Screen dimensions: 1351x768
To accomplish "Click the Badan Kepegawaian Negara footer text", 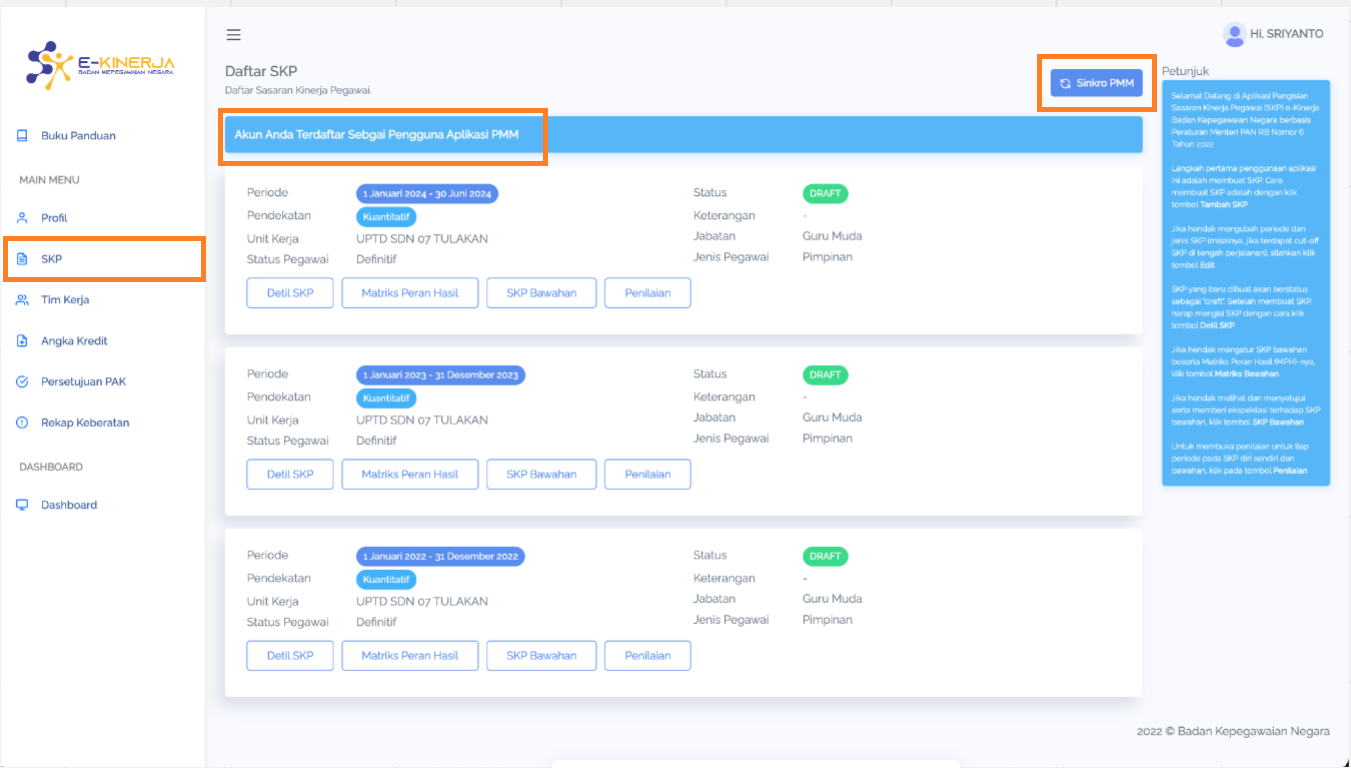I will [1233, 731].
